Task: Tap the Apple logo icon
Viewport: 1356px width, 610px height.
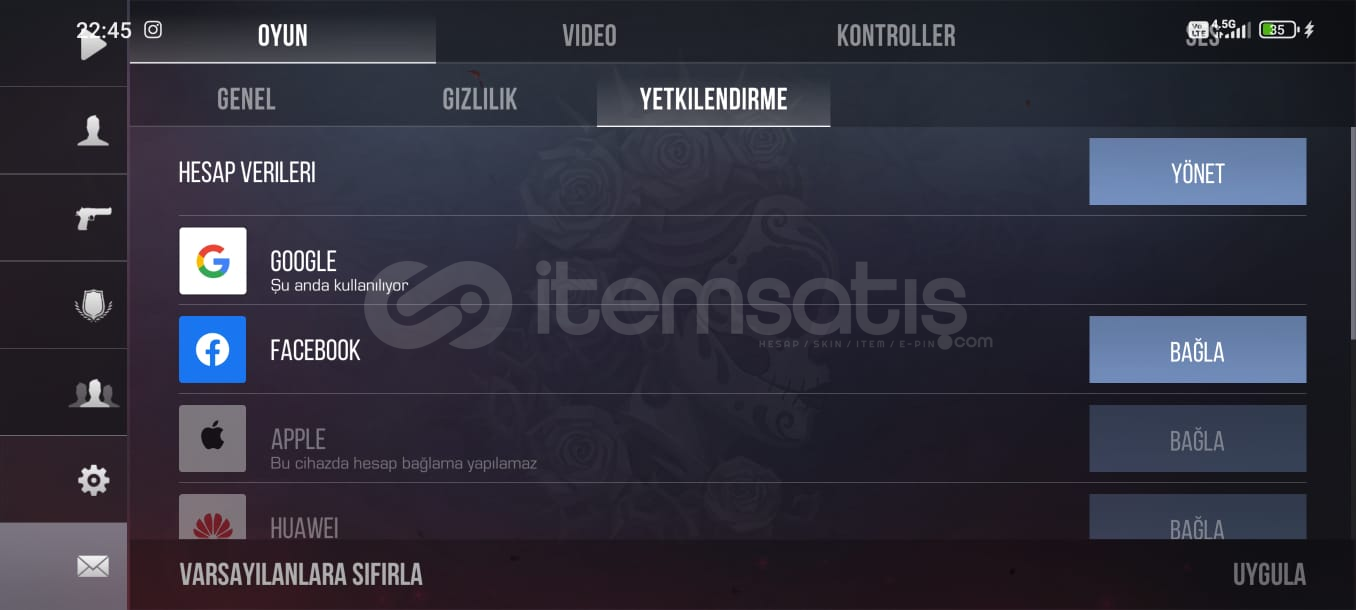Action: pyautogui.click(x=213, y=439)
